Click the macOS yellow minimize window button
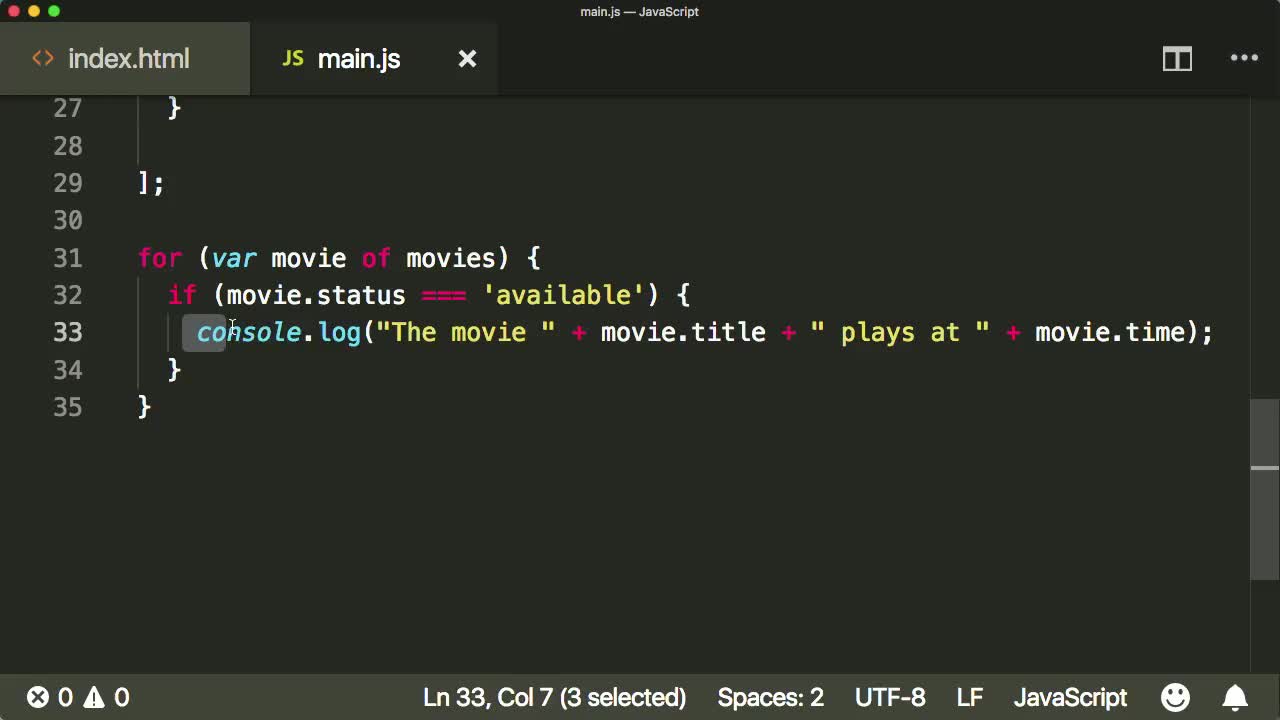Screen dimensions: 1280x720 point(34,11)
